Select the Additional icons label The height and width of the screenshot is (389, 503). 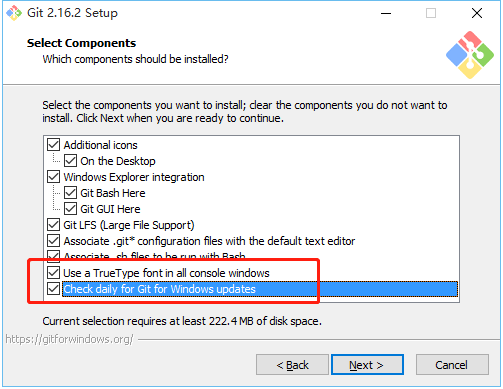pos(100,145)
